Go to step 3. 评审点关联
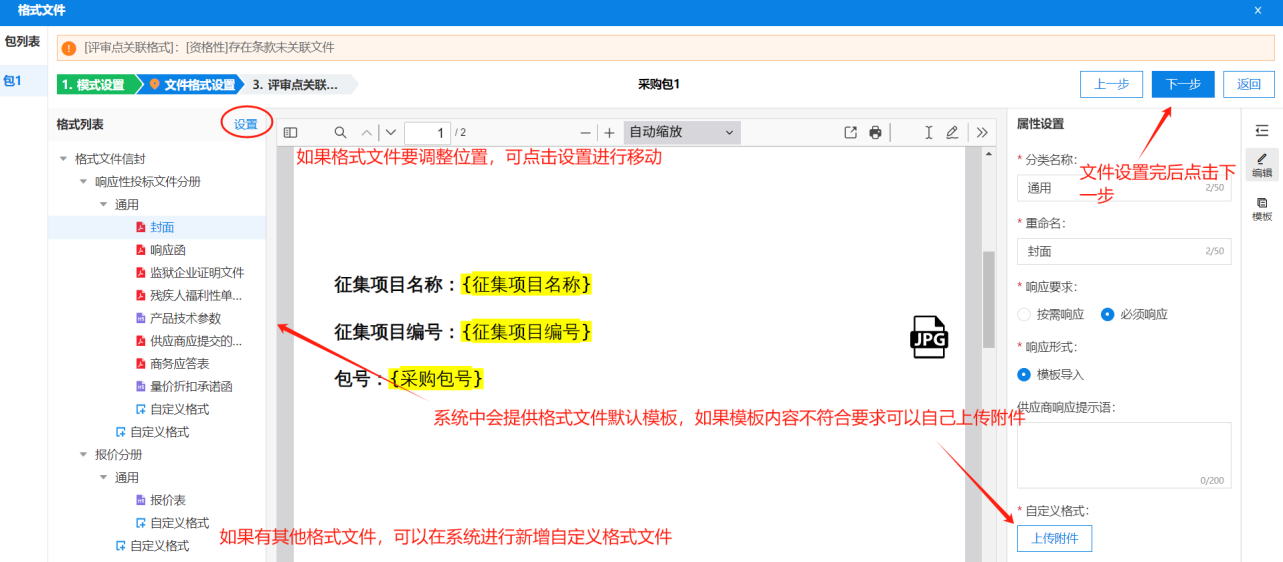 coord(297,85)
